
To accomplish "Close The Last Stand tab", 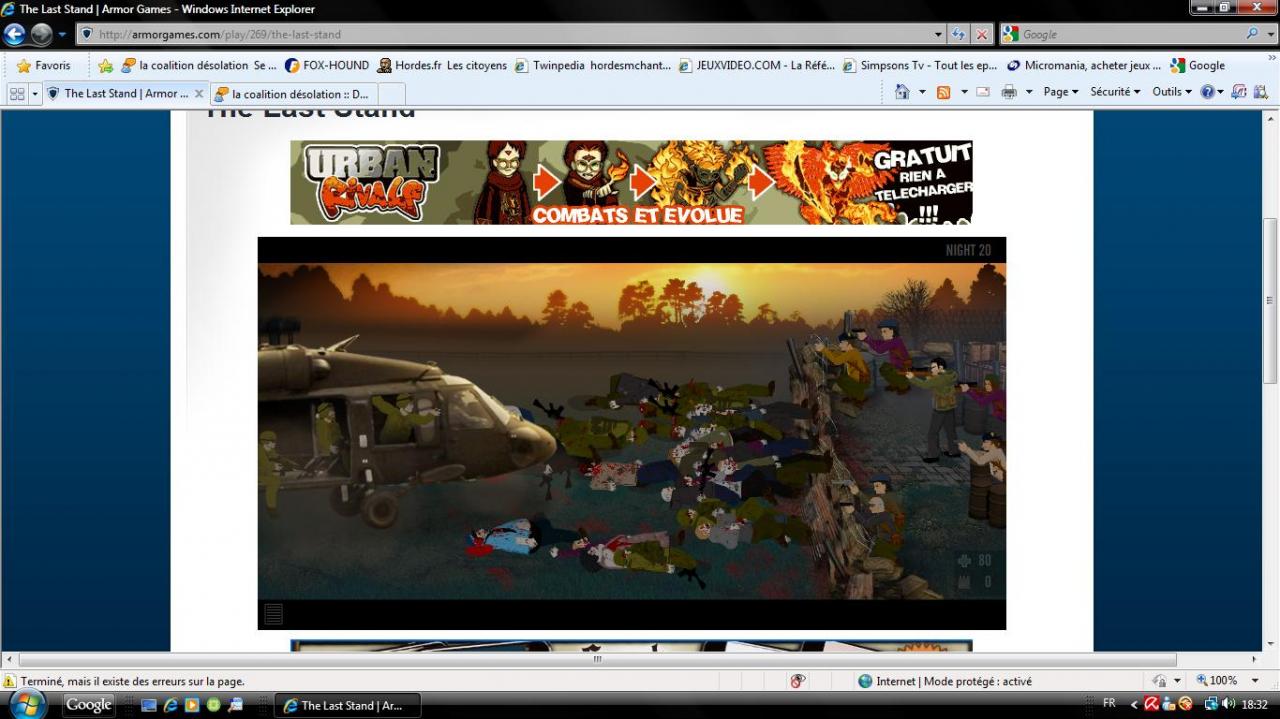I will [199, 94].
